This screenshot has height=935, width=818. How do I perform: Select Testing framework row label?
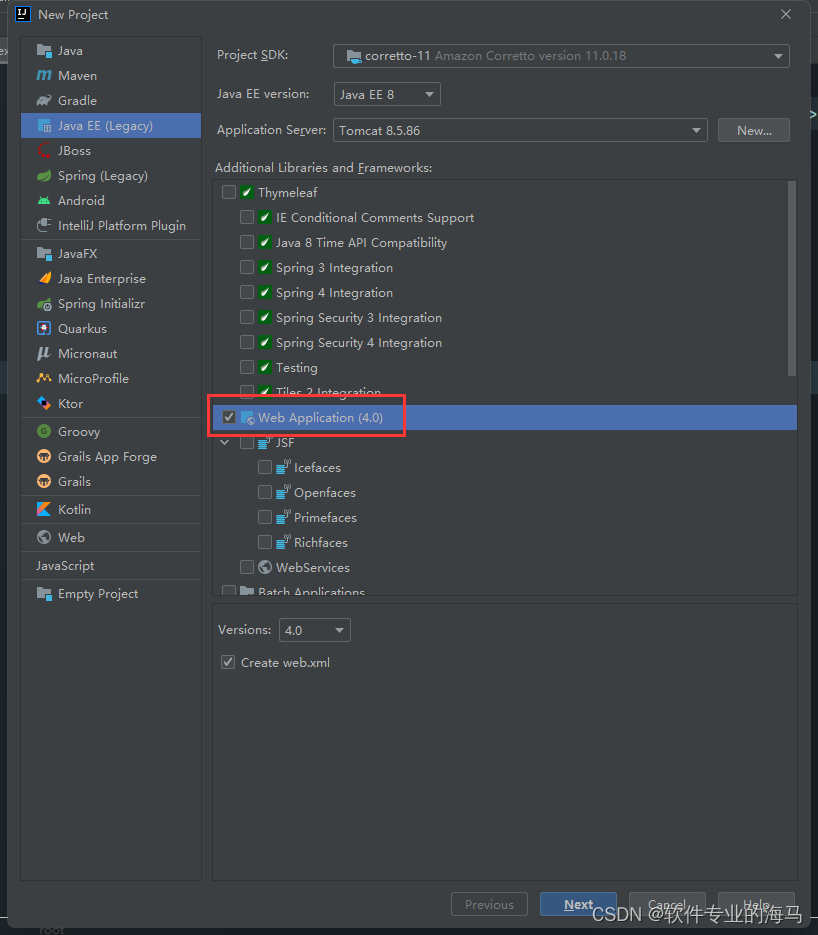click(296, 367)
